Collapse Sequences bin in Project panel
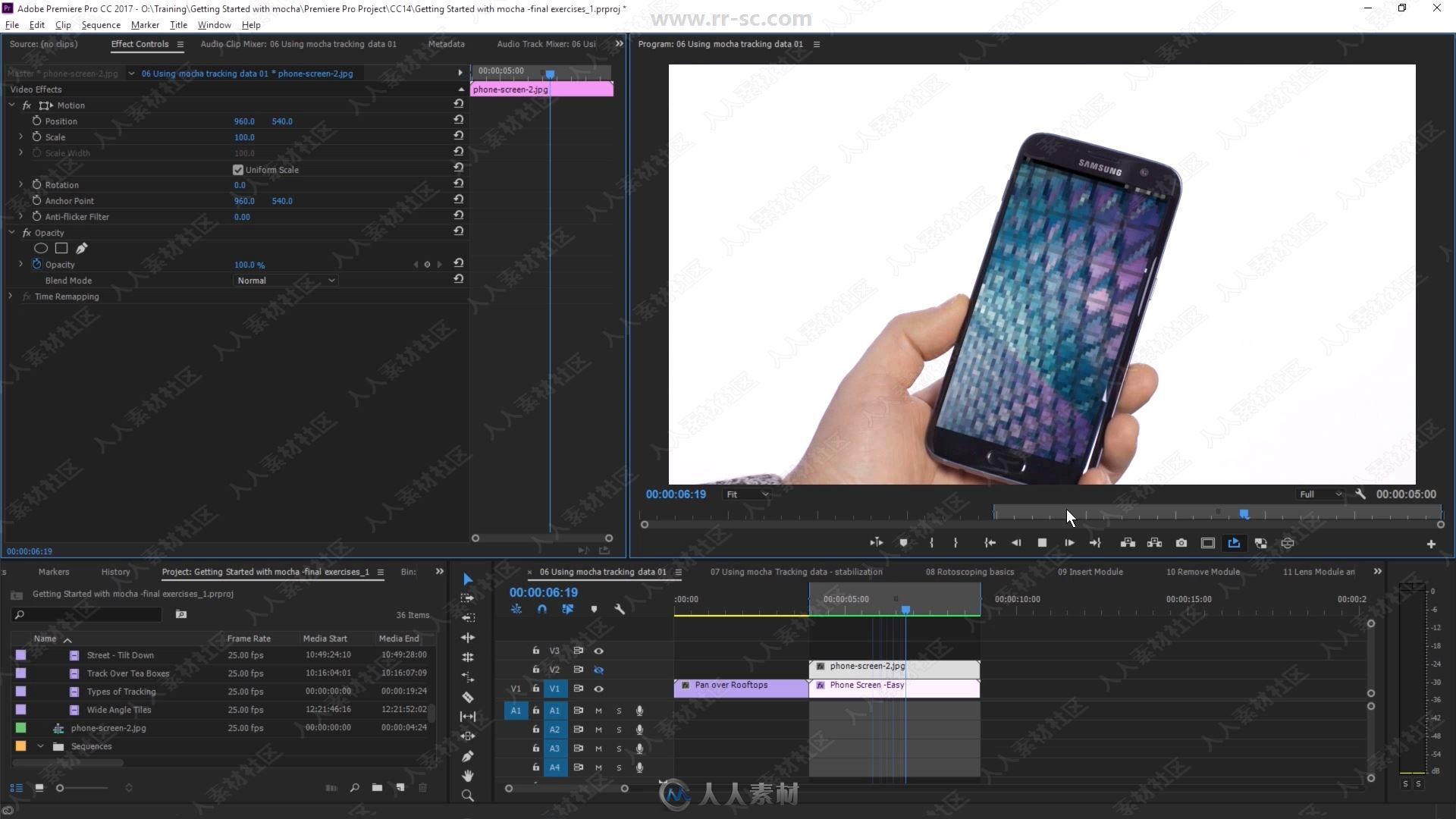 (x=40, y=746)
